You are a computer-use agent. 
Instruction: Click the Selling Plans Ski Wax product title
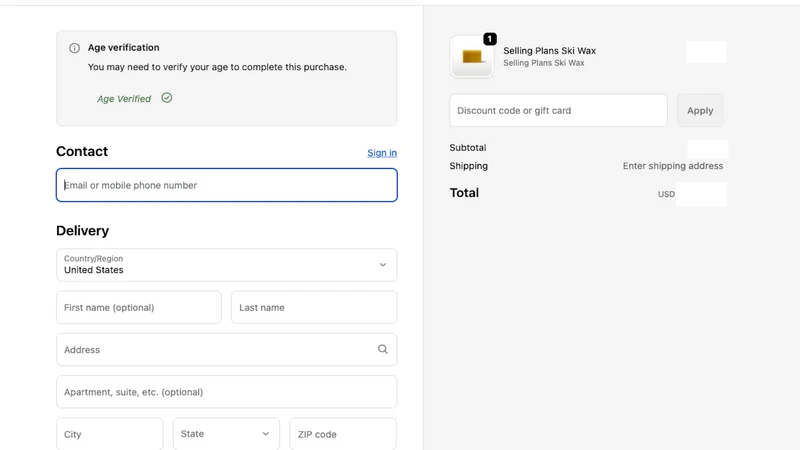click(x=549, y=51)
